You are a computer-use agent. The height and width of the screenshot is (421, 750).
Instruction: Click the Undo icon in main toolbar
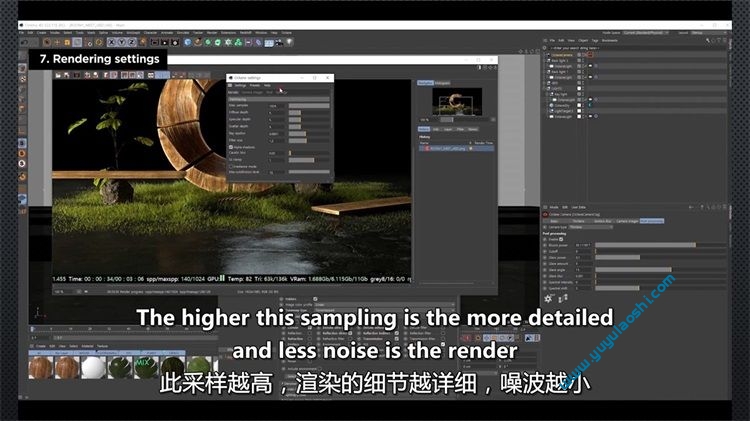24,42
